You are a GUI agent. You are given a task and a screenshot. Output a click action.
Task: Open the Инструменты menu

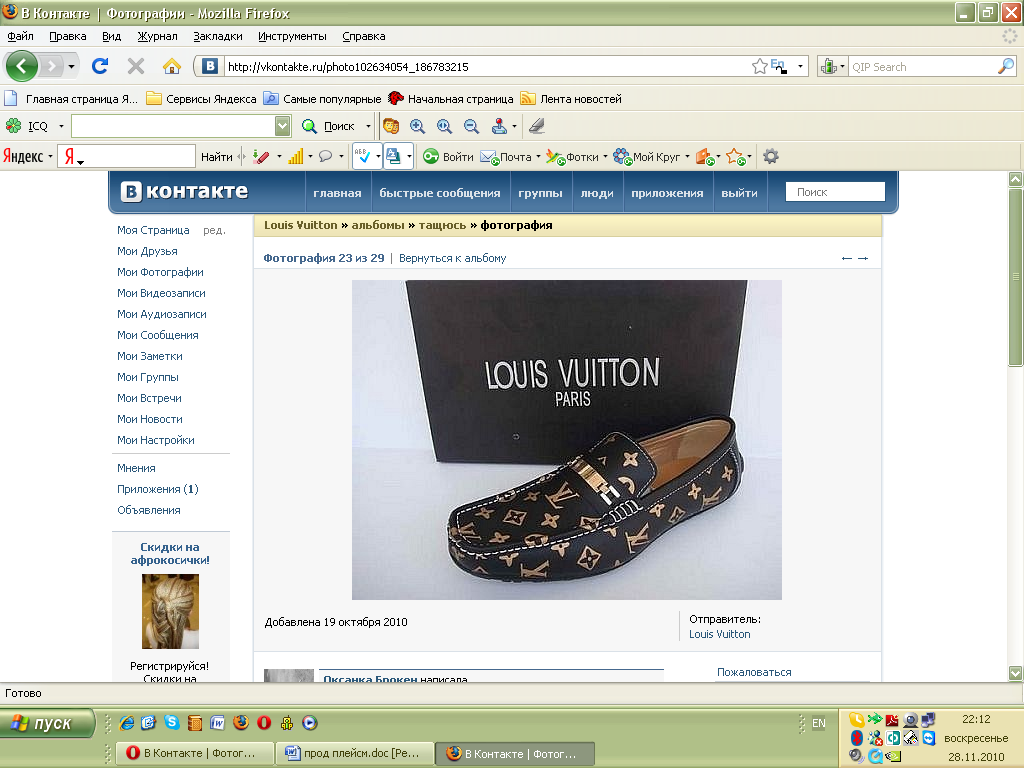point(292,37)
